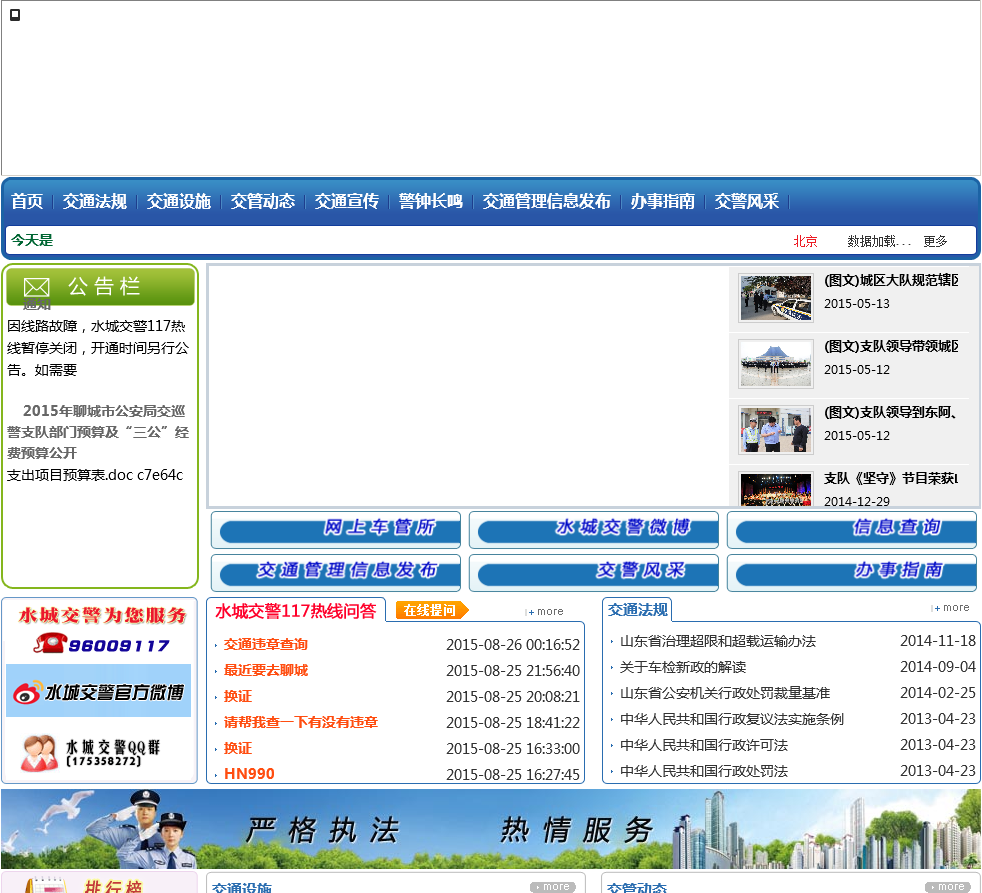The width and height of the screenshot is (982, 893).
Task: Open the 支队领导到东阿 news thumbnail
Action: pos(775,429)
